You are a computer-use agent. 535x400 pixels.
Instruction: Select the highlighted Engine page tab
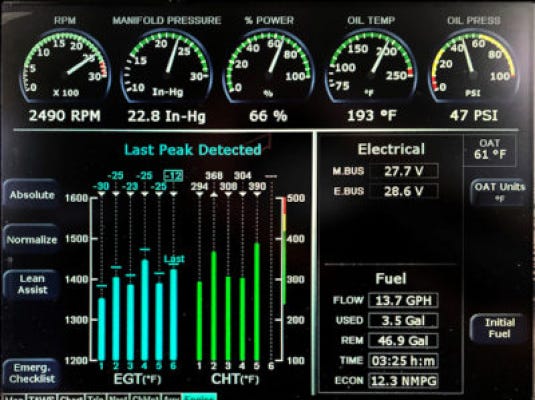tap(200, 397)
